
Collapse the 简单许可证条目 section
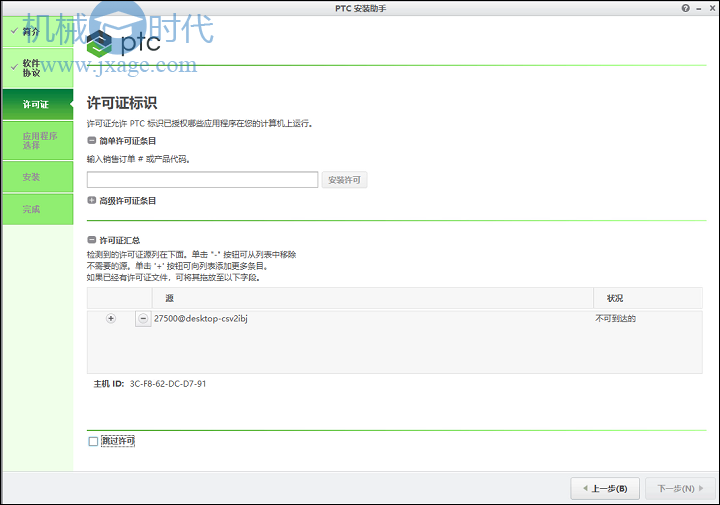click(x=91, y=140)
